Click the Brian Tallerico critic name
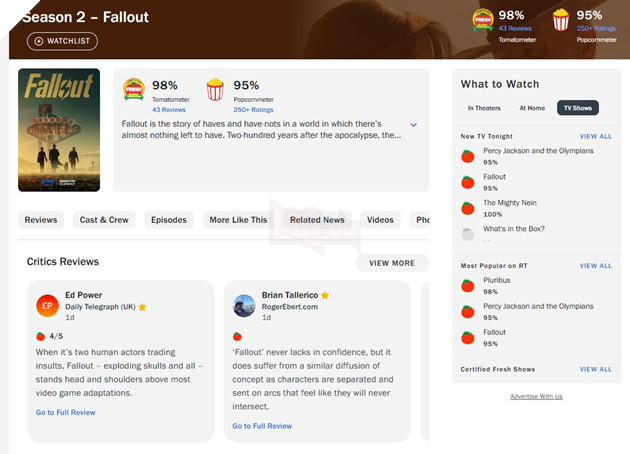630x454 pixels. [290, 295]
